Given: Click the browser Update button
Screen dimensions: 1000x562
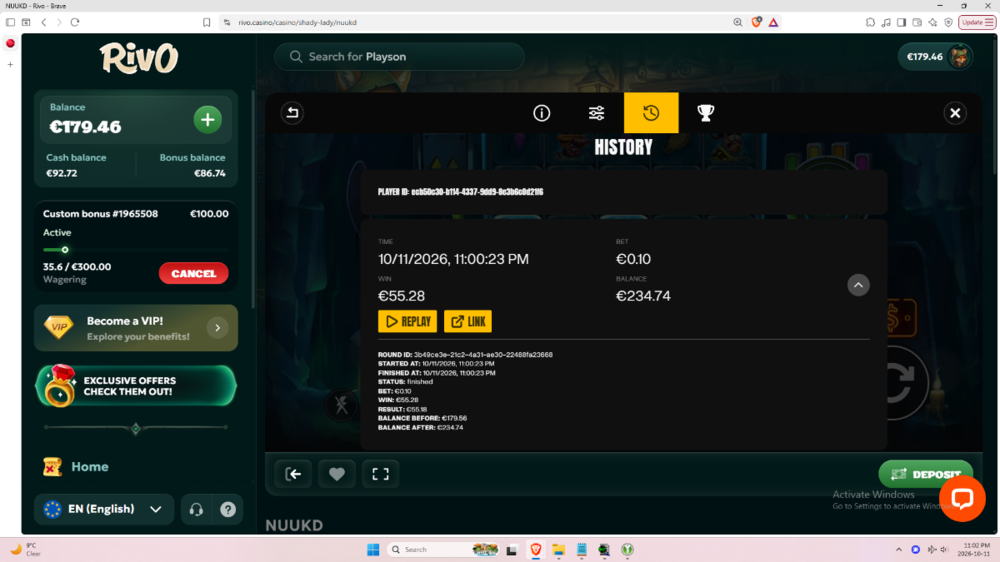Looking at the screenshot, I should pos(977,22).
